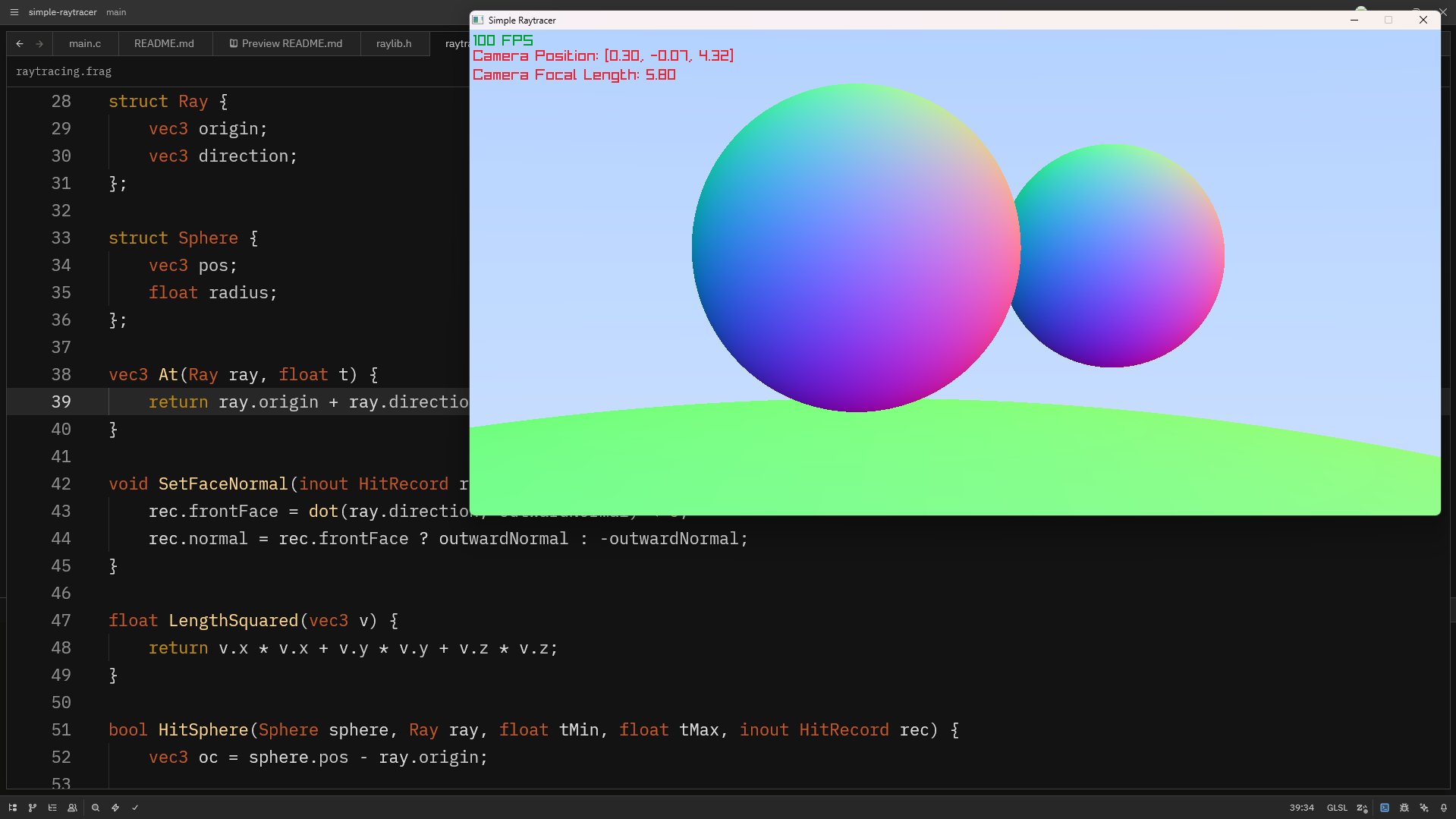Change the GLSL language mode

[1337, 808]
